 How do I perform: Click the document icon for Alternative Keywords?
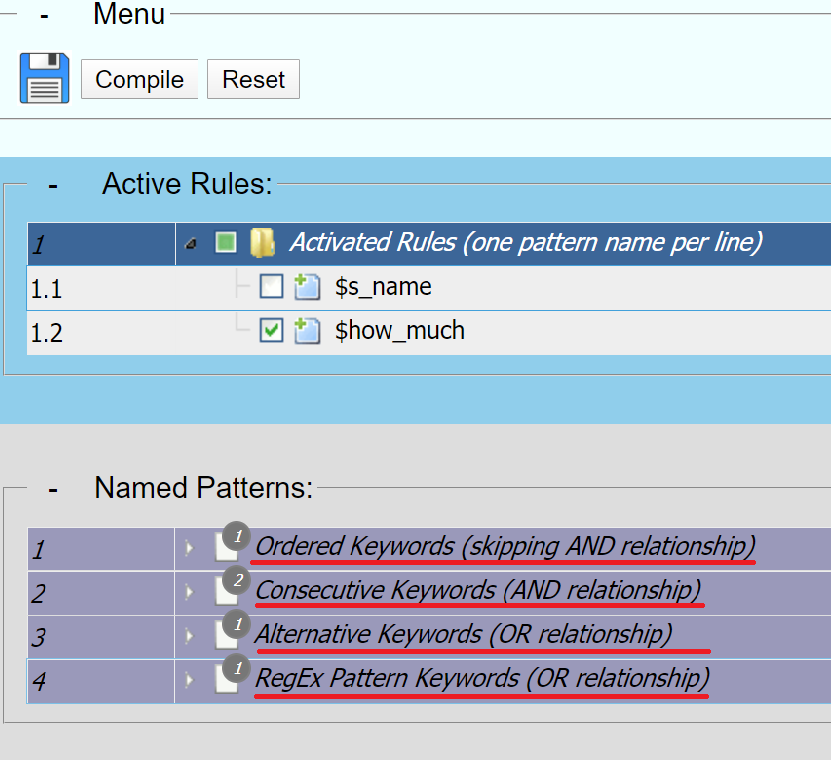(227, 635)
